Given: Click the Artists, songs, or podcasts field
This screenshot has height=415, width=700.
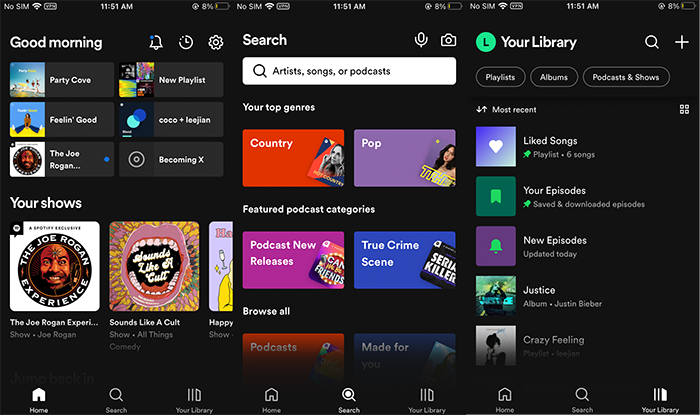Looking at the screenshot, I should point(349,71).
